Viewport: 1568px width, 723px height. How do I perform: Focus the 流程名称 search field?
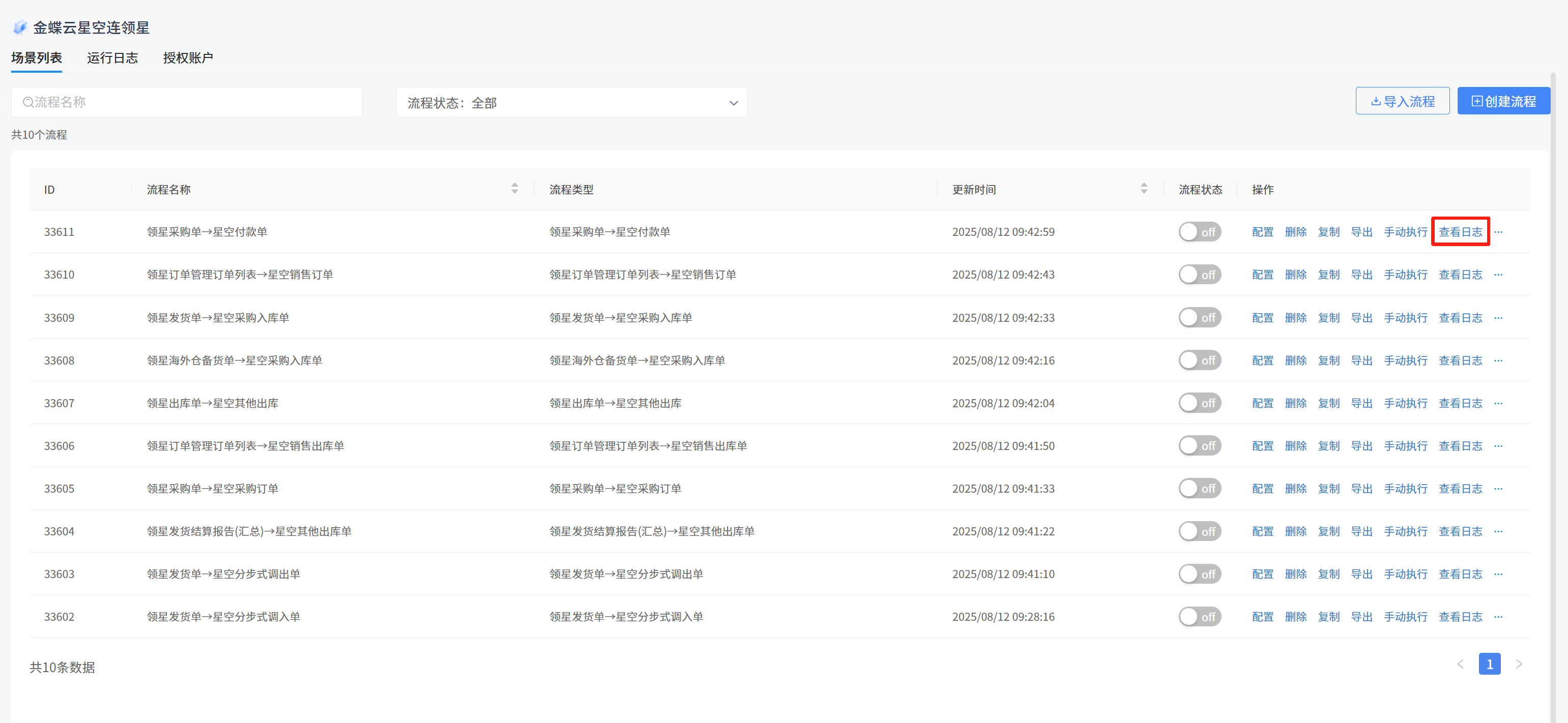187,102
